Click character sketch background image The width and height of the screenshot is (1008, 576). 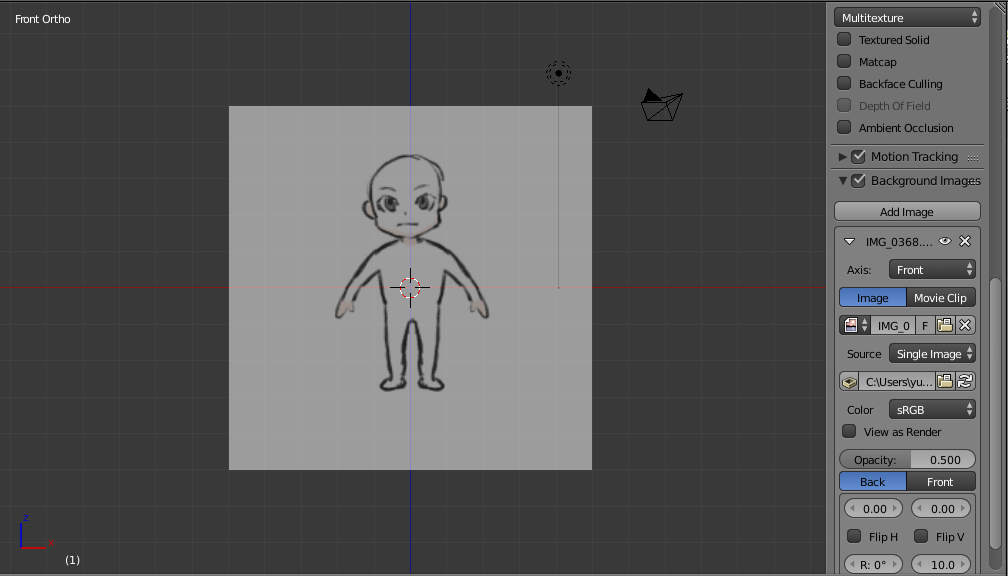point(410,287)
